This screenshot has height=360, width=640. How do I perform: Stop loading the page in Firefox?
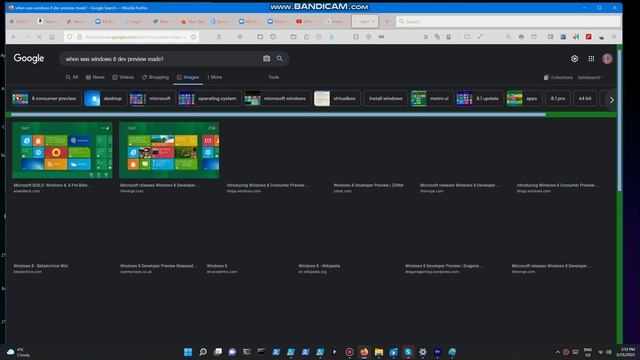click(x=39, y=37)
